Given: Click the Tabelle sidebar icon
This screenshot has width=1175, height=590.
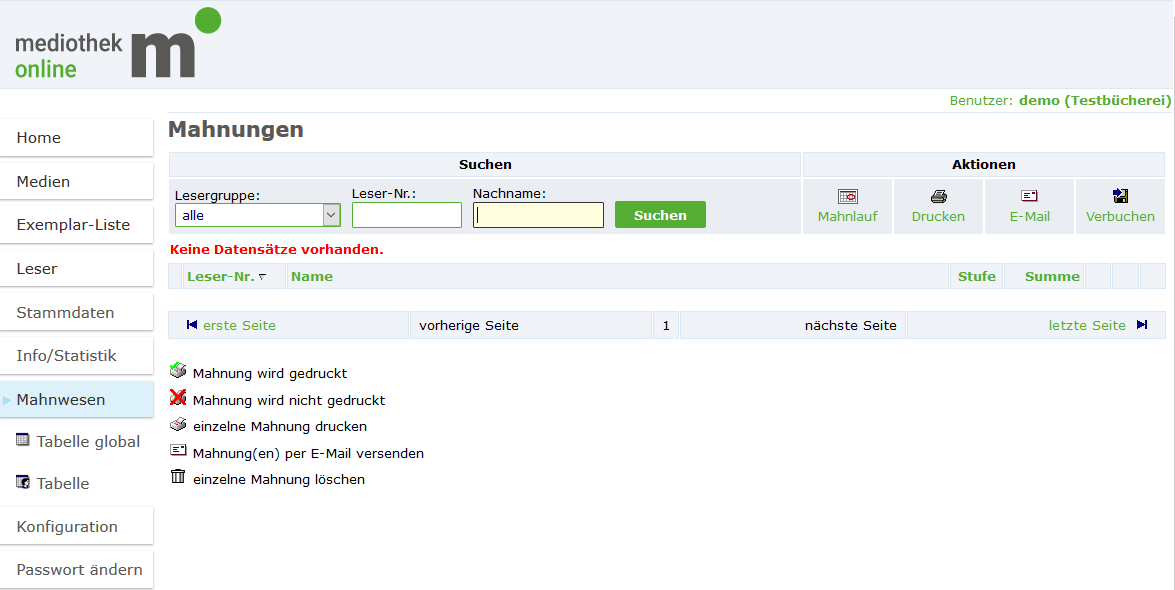Looking at the screenshot, I should point(23,482).
